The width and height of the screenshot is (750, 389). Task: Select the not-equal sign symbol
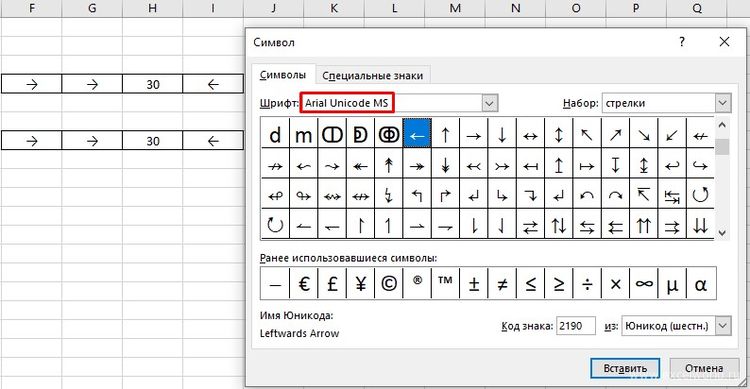[502, 284]
